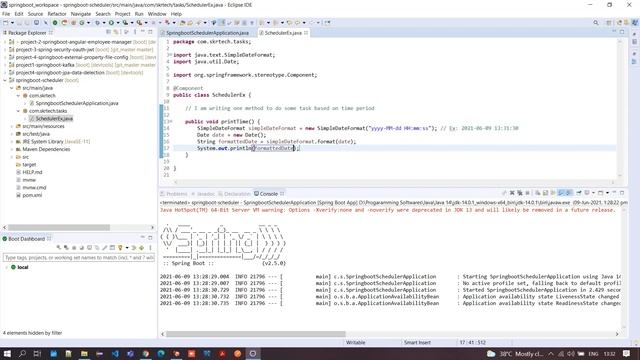Switch to SpringbootSchedulerApplication.java editor tab

click(207, 33)
